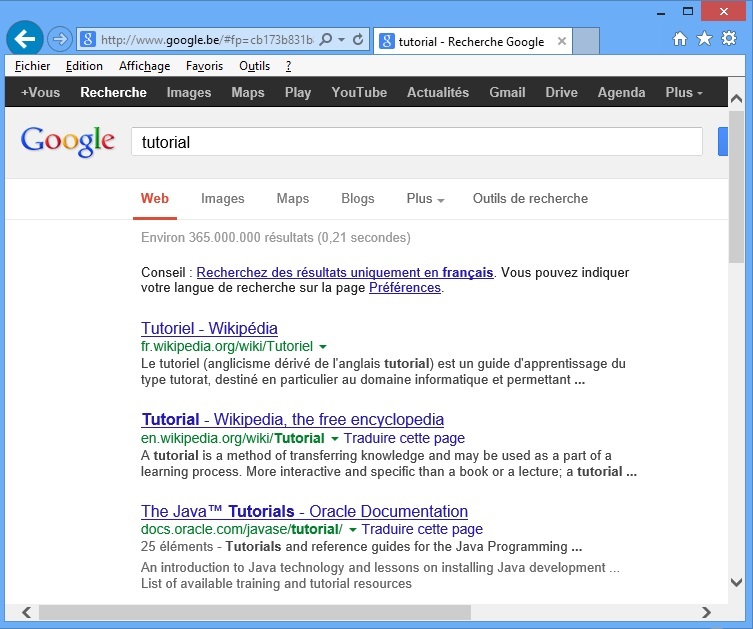This screenshot has height=629, width=753.
Task: Open the Fichier menu
Action: (x=32, y=66)
